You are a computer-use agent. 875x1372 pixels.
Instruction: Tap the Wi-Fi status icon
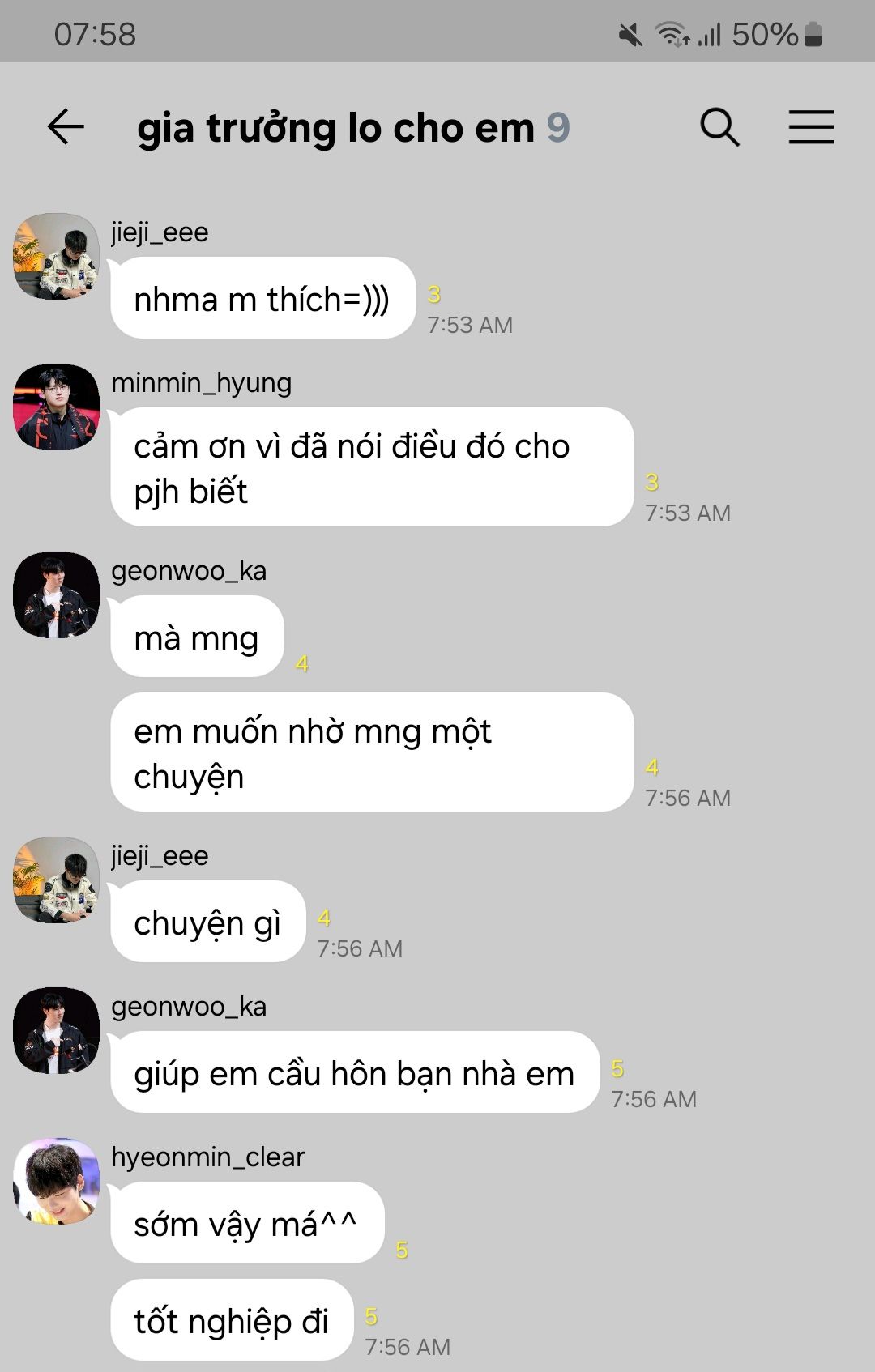[x=672, y=35]
